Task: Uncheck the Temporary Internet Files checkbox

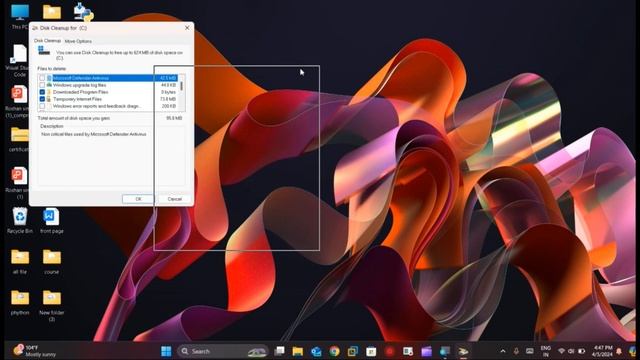Action: click(x=42, y=99)
